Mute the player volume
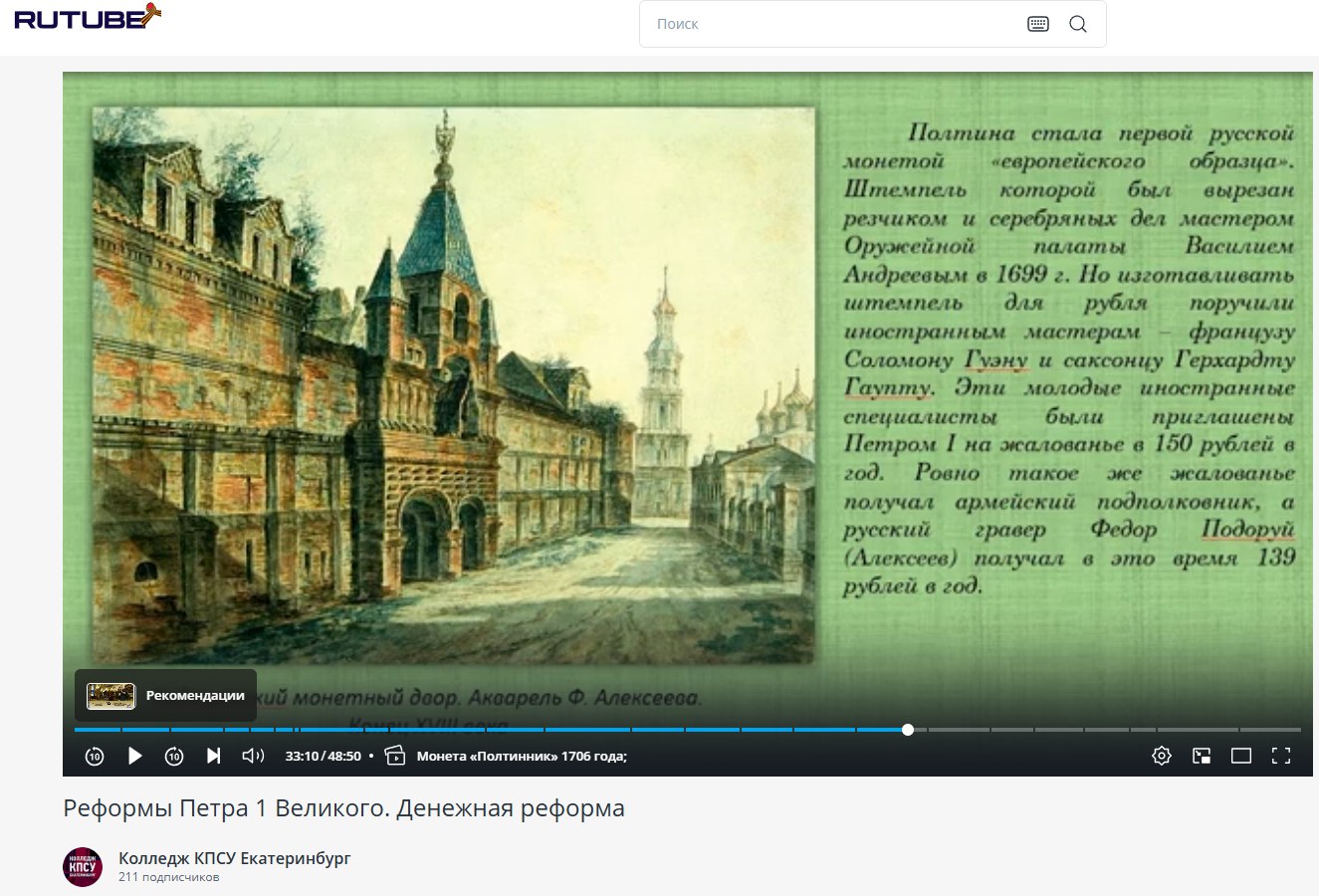Image resolution: width=1319 pixels, height=896 pixels. click(x=253, y=756)
